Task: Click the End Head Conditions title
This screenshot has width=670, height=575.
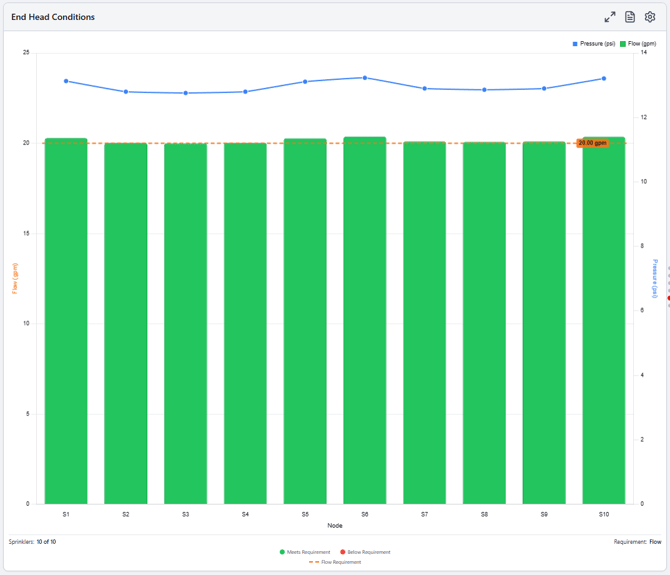Action: [x=53, y=17]
